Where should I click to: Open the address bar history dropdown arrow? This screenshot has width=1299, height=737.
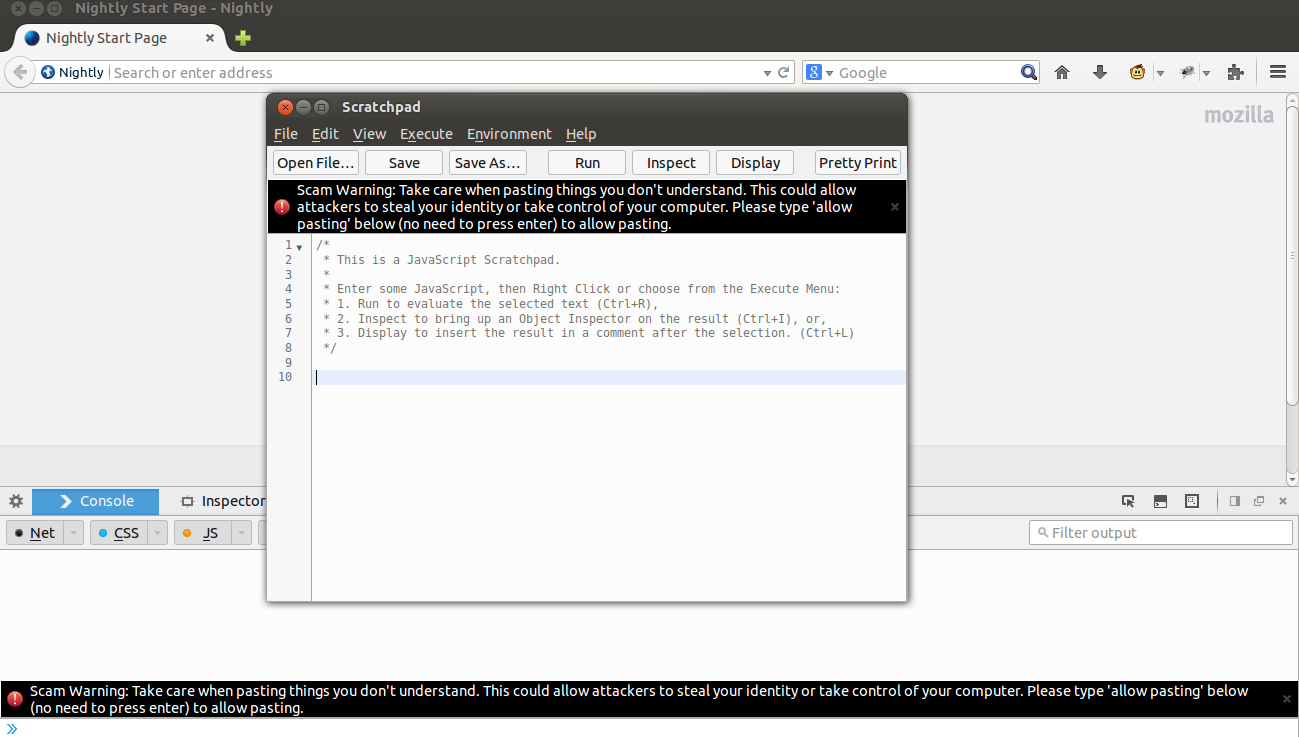click(x=767, y=73)
